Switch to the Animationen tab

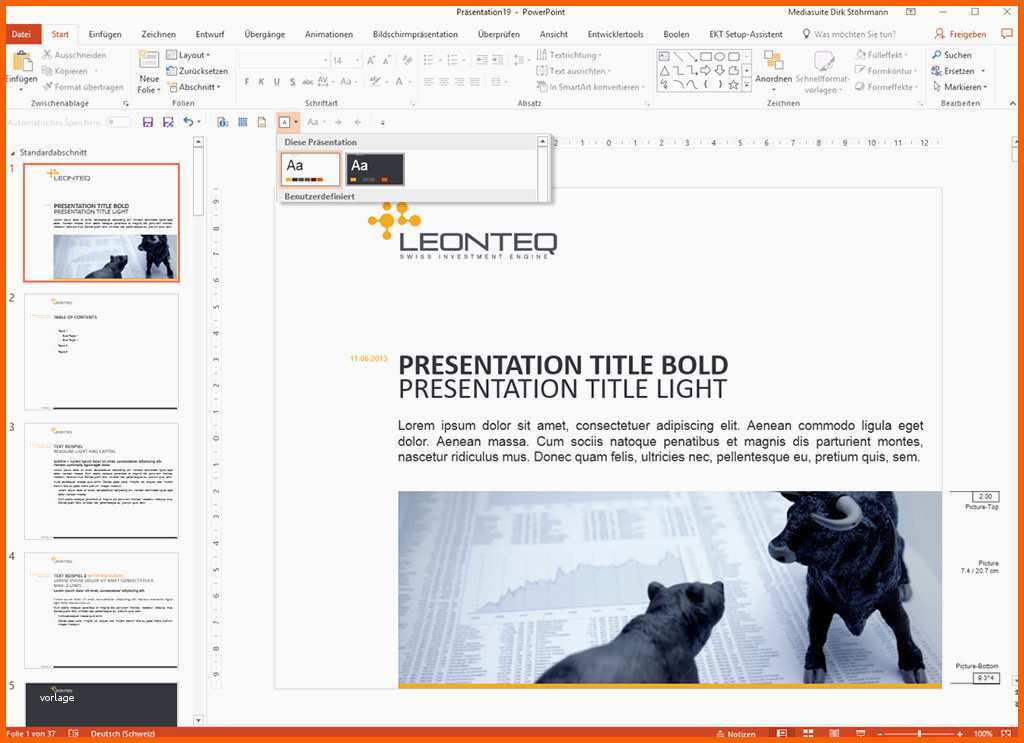click(x=328, y=34)
